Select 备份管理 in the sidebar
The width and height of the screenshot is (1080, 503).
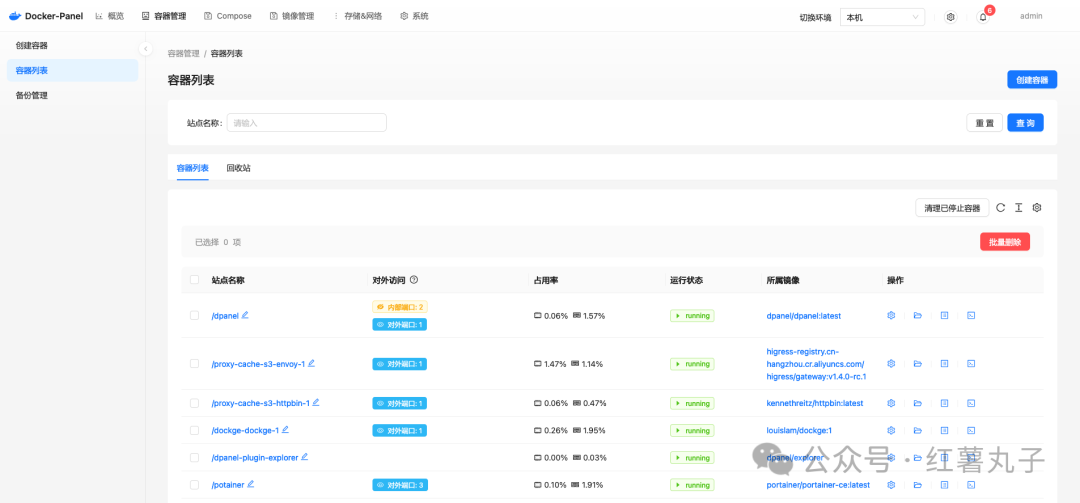click(x=72, y=96)
